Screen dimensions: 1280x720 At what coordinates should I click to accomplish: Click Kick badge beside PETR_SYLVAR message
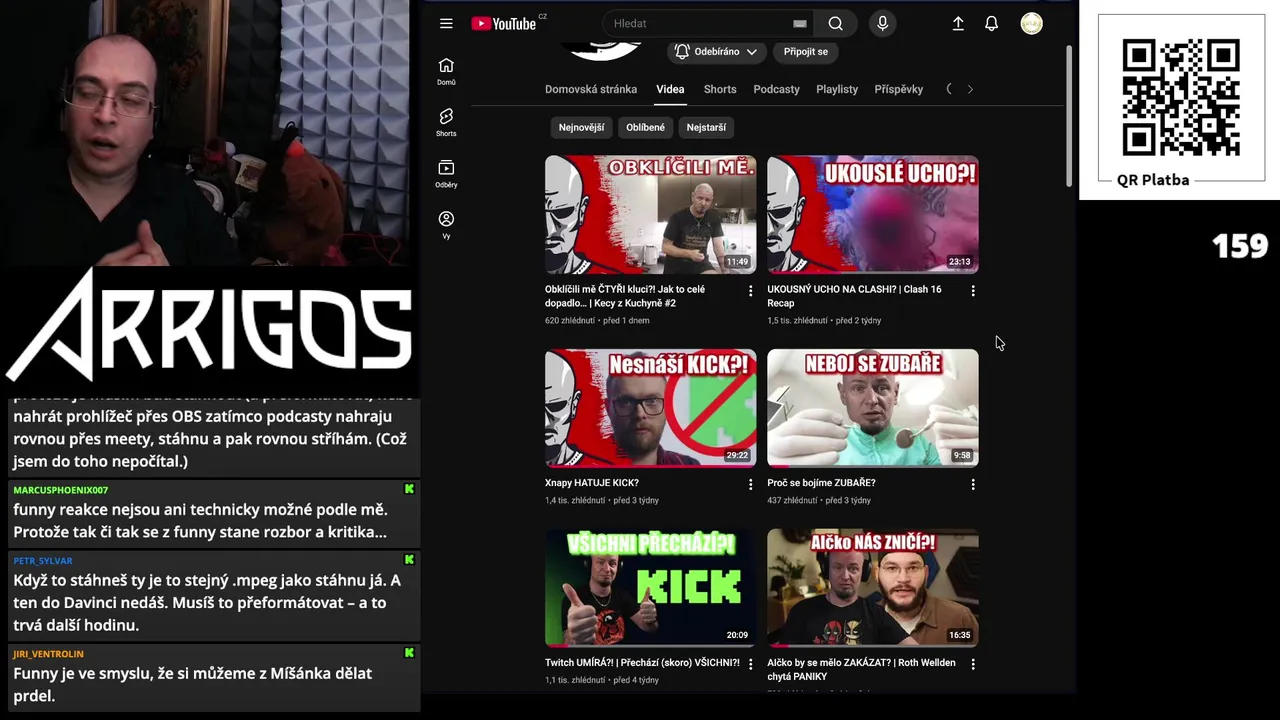coord(409,560)
